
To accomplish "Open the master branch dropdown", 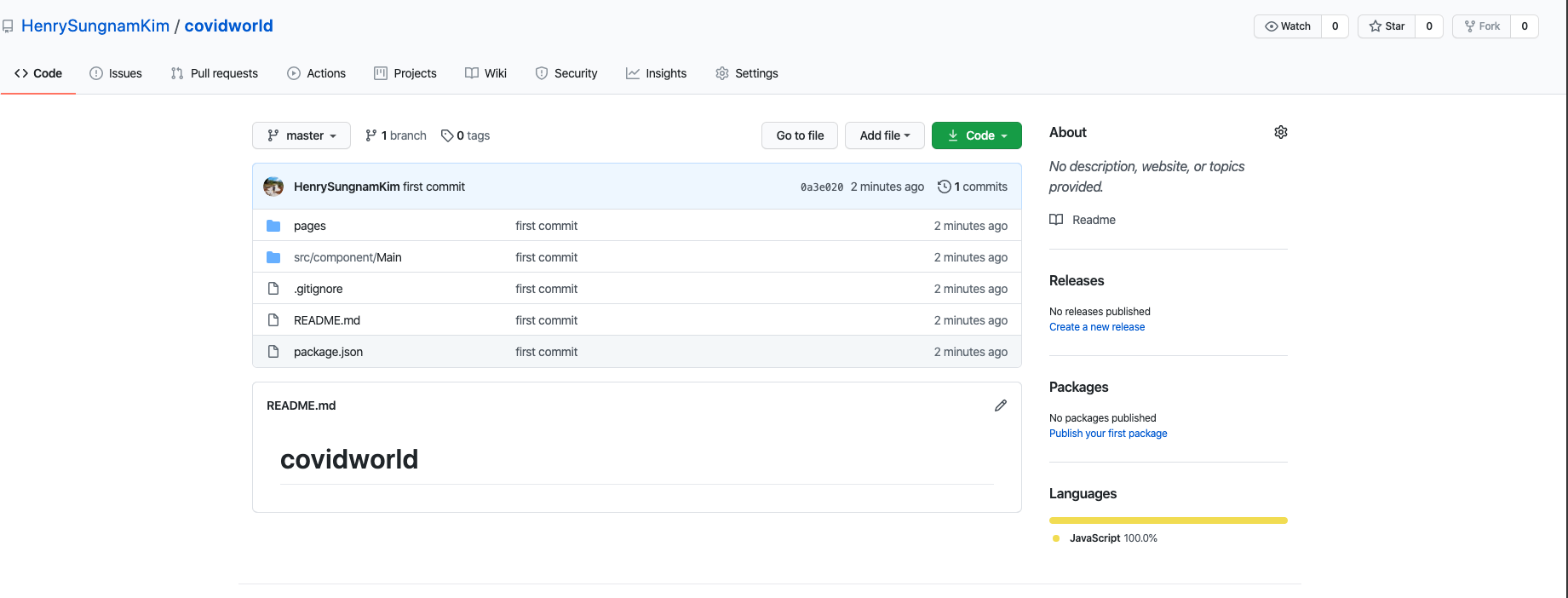I will coord(302,135).
